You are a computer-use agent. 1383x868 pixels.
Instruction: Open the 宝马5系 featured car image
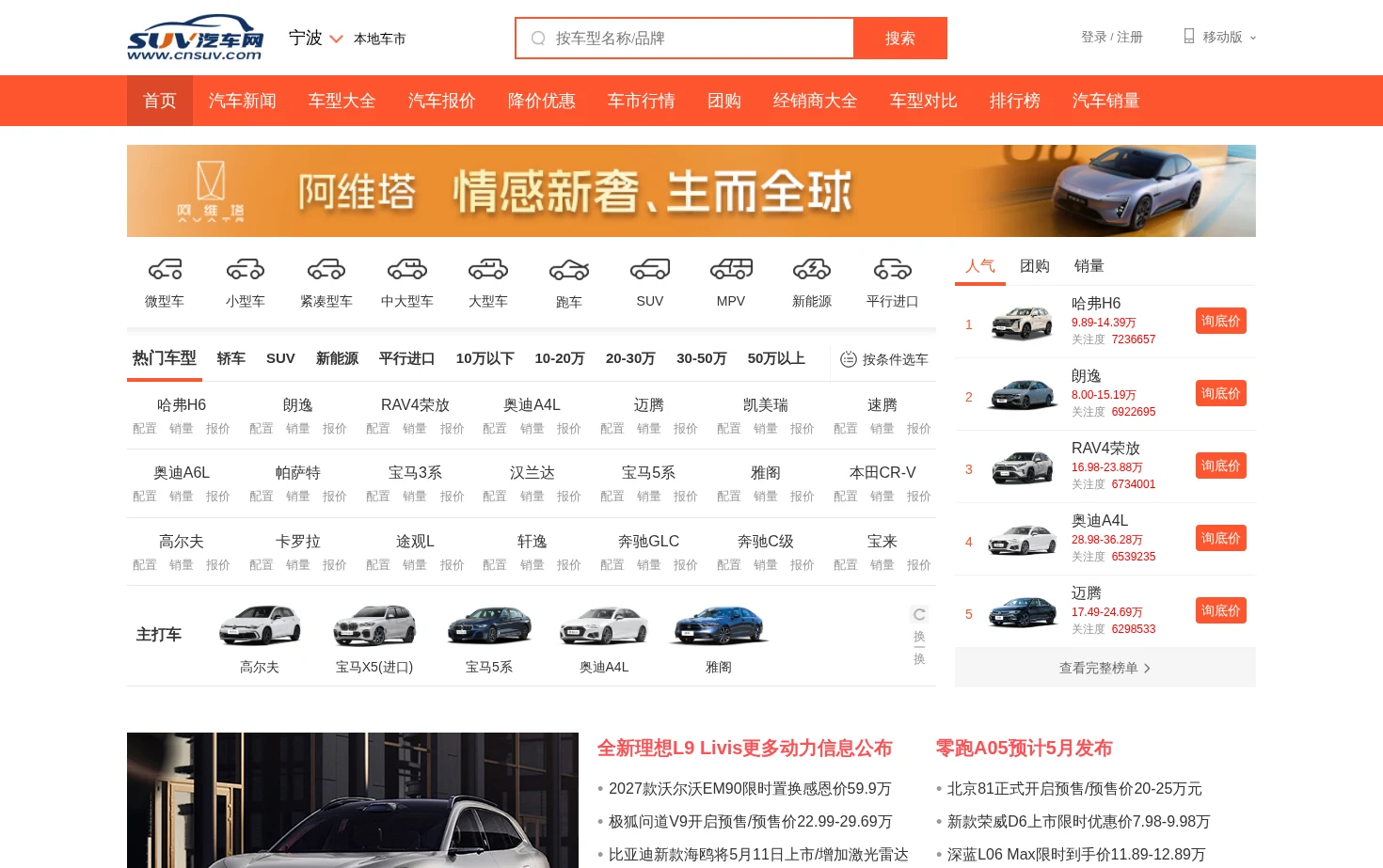pos(489,625)
